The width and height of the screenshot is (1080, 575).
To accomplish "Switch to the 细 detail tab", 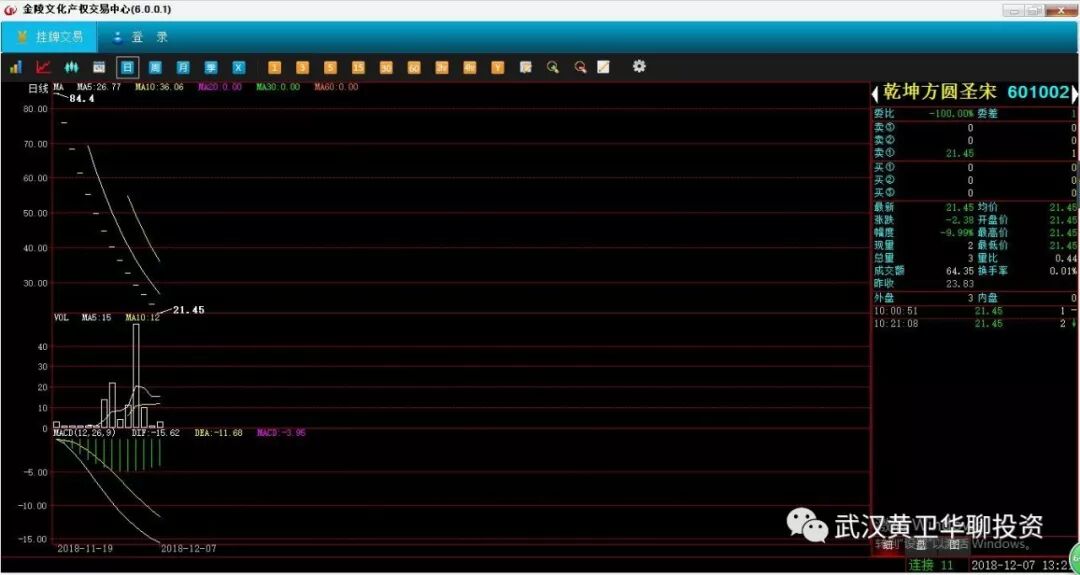I will point(886,545).
